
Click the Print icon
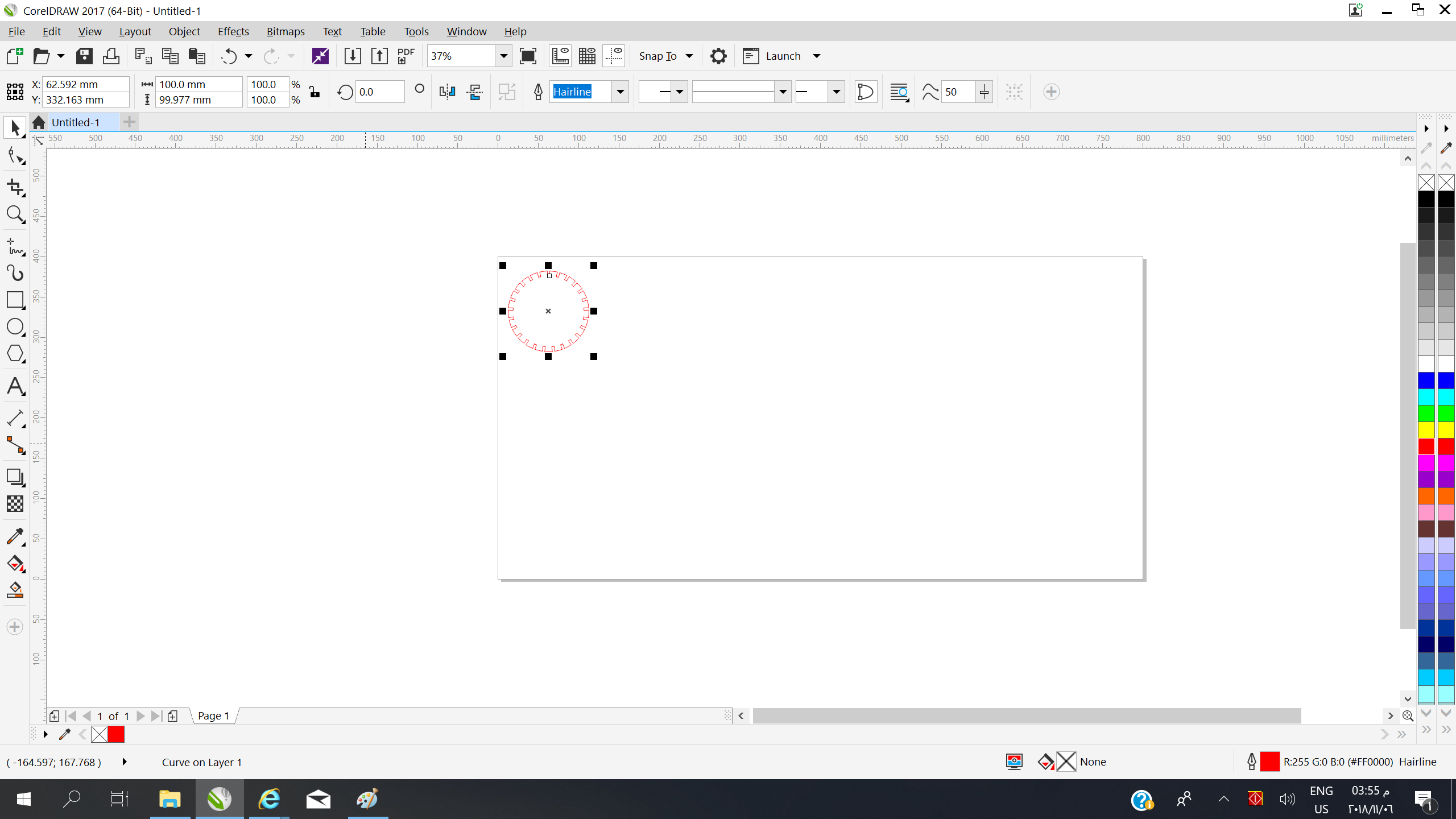click(111, 56)
